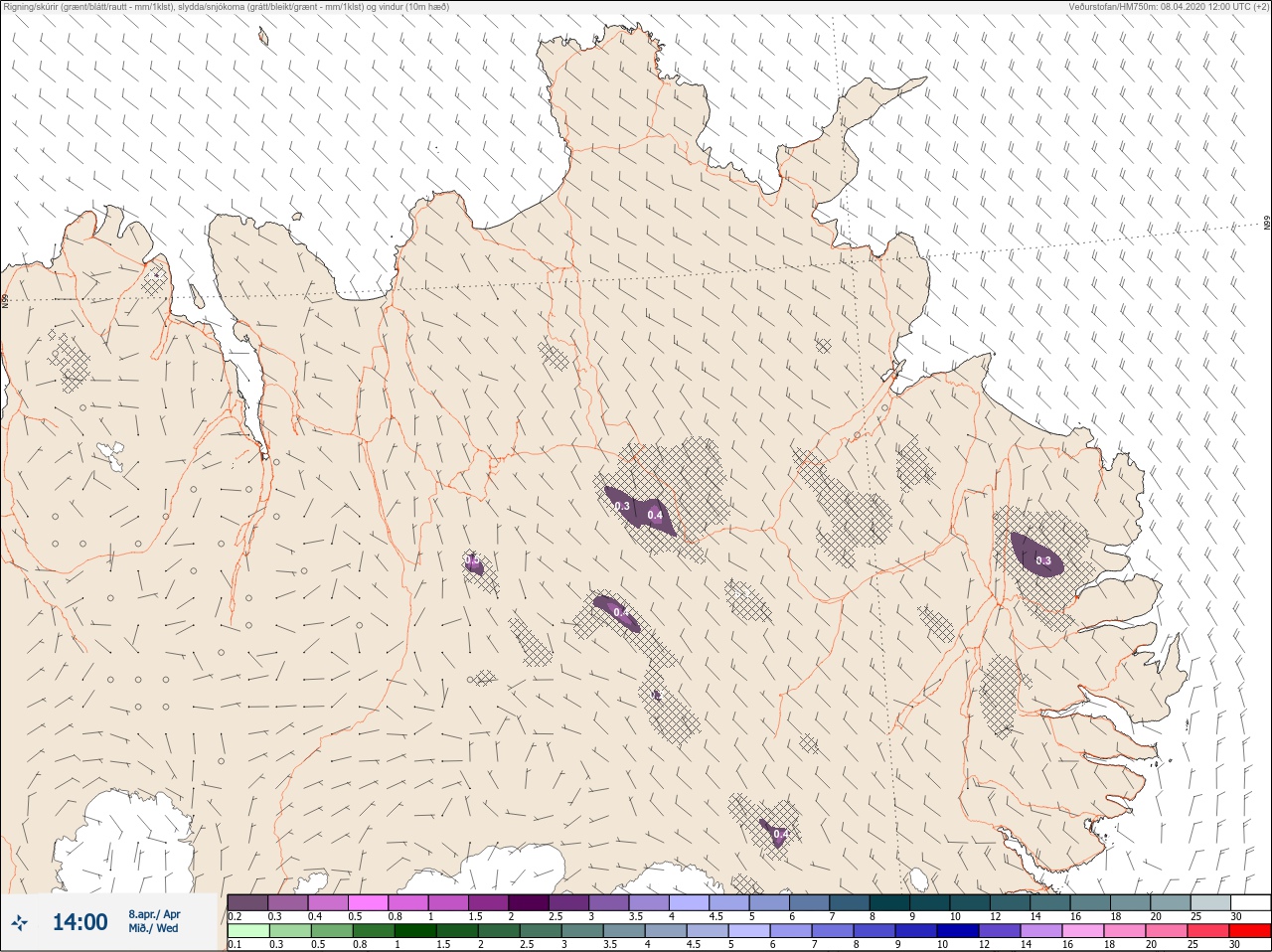This screenshot has height=952, width=1272.
Task: Select the white 30 swatch in upper legend row
Action: click(1250, 902)
